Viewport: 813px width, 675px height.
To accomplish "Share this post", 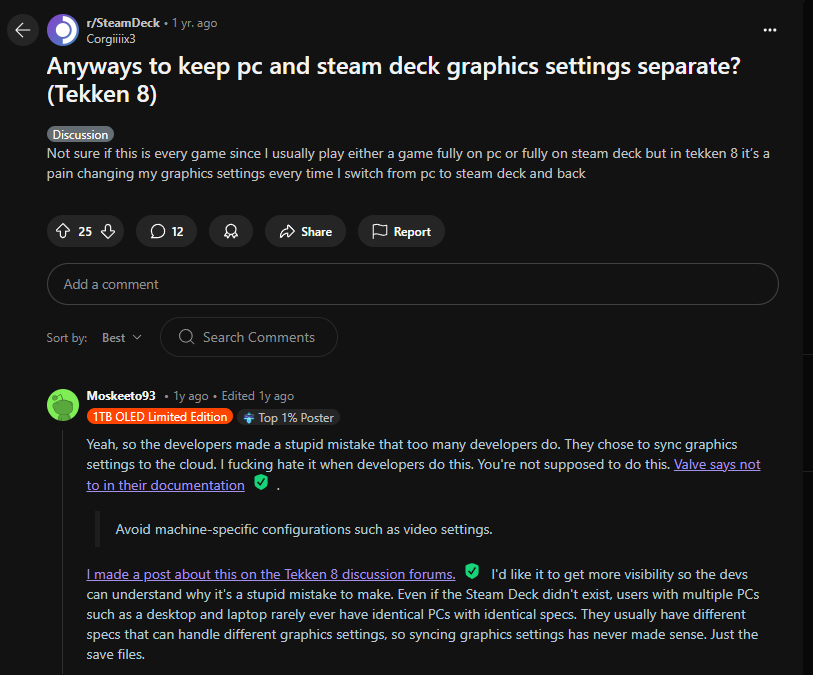I will [x=305, y=231].
